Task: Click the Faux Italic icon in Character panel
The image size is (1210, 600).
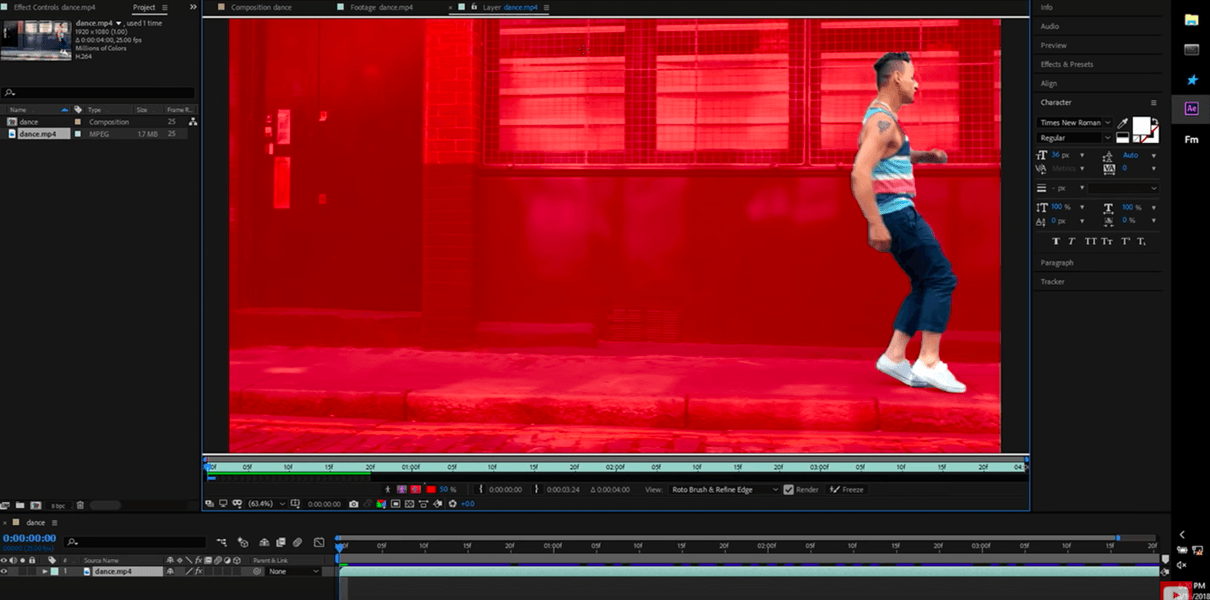Action: [1072, 241]
